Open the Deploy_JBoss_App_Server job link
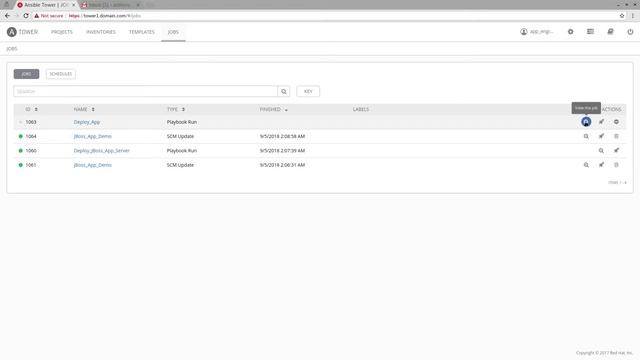The height and width of the screenshot is (360, 640). [x=101, y=151]
